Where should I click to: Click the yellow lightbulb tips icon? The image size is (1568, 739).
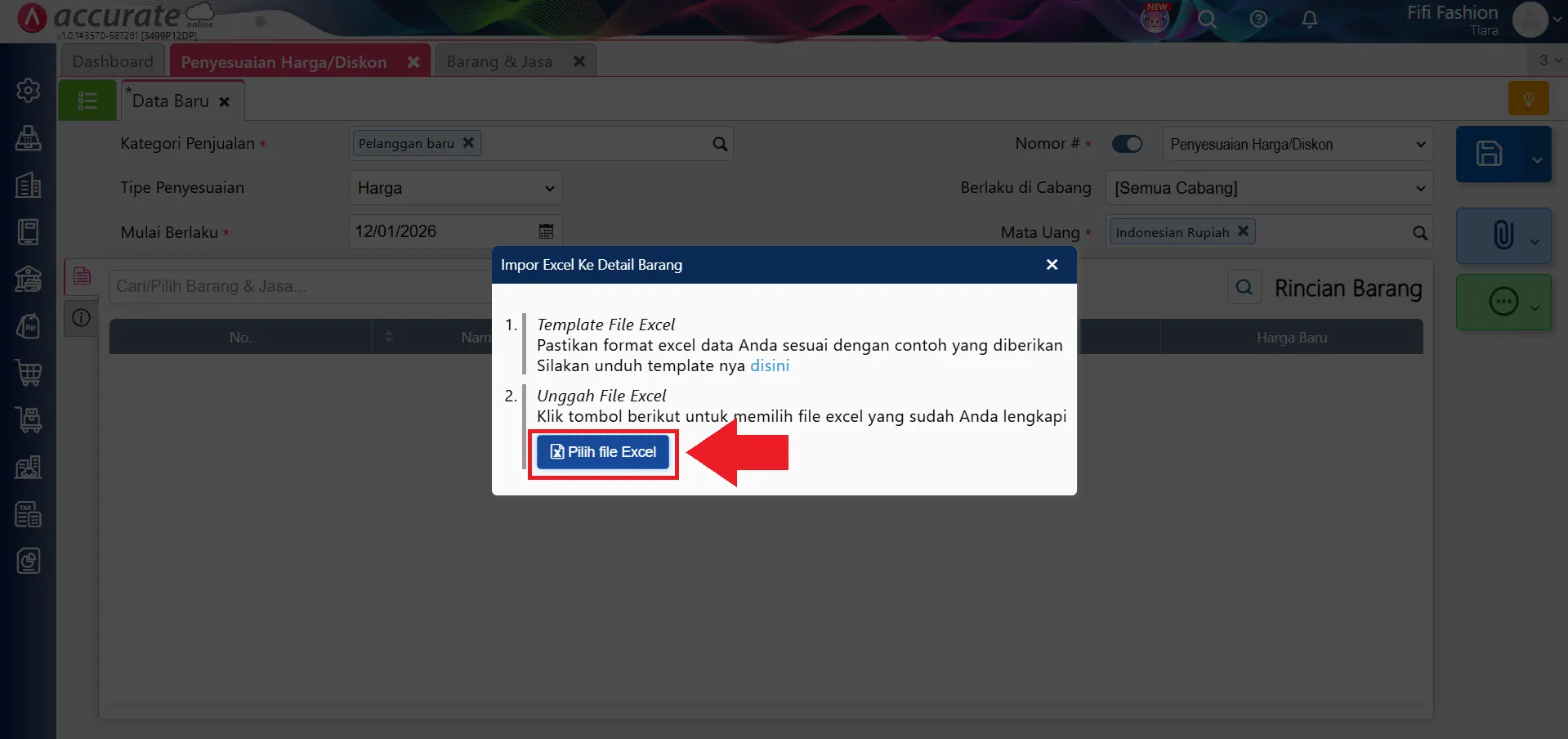coord(1528,99)
